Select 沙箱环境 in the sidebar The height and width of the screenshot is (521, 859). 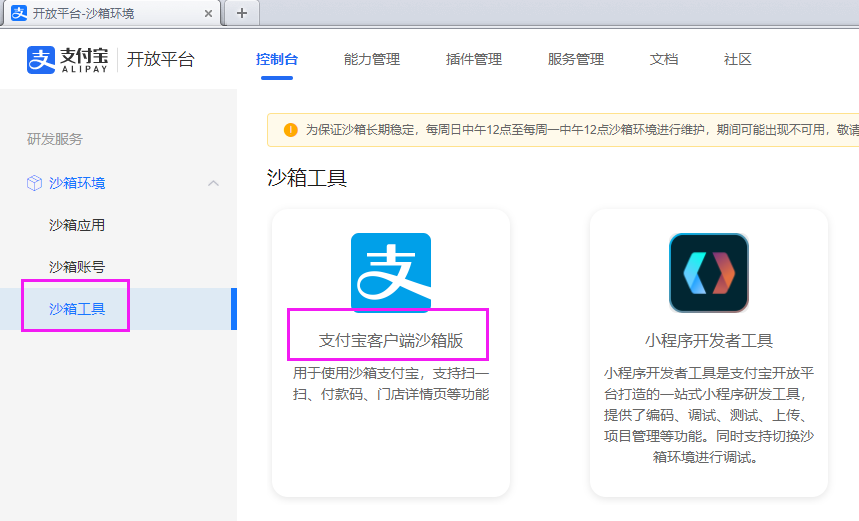click(77, 183)
